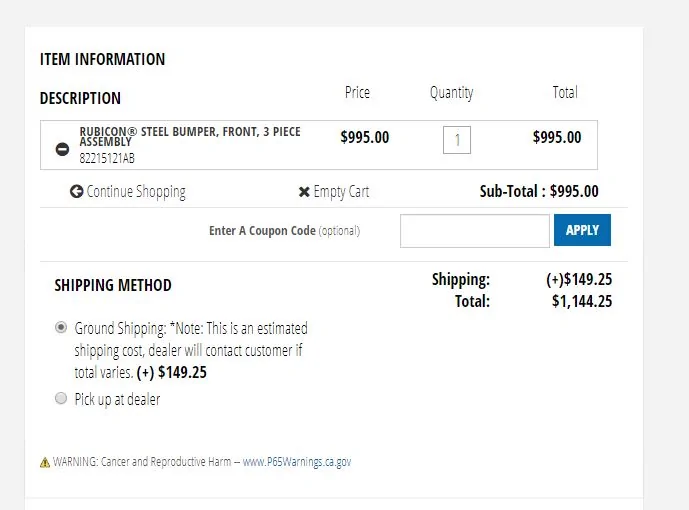Apply the coupon with the APPLY button
689x510 pixels.
[582, 230]
